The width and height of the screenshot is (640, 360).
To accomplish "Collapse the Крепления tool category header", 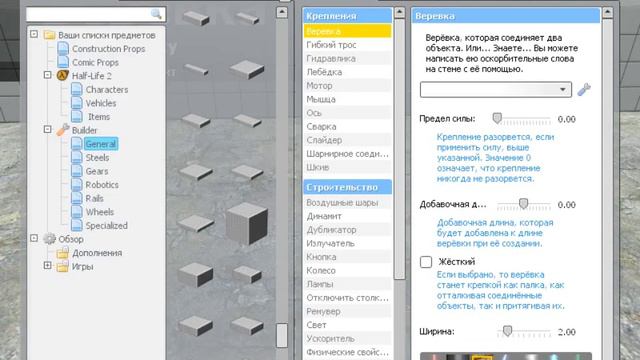I will [347, 16].
